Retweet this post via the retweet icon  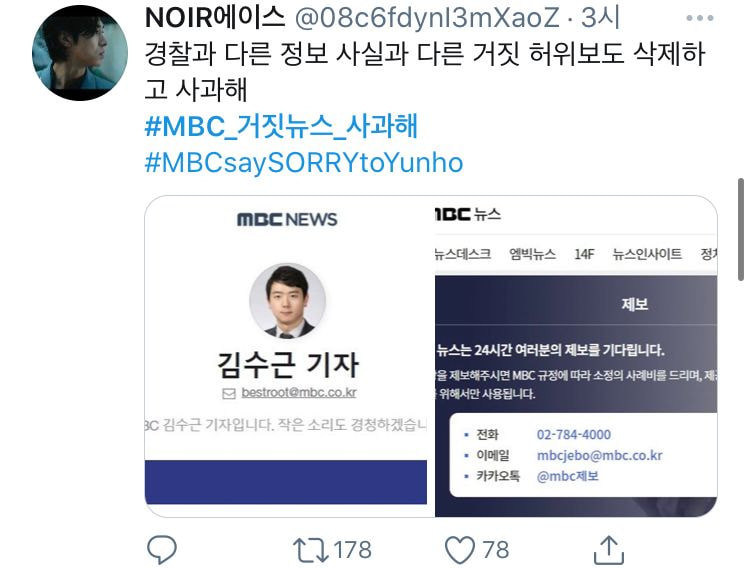coord(310,550)
